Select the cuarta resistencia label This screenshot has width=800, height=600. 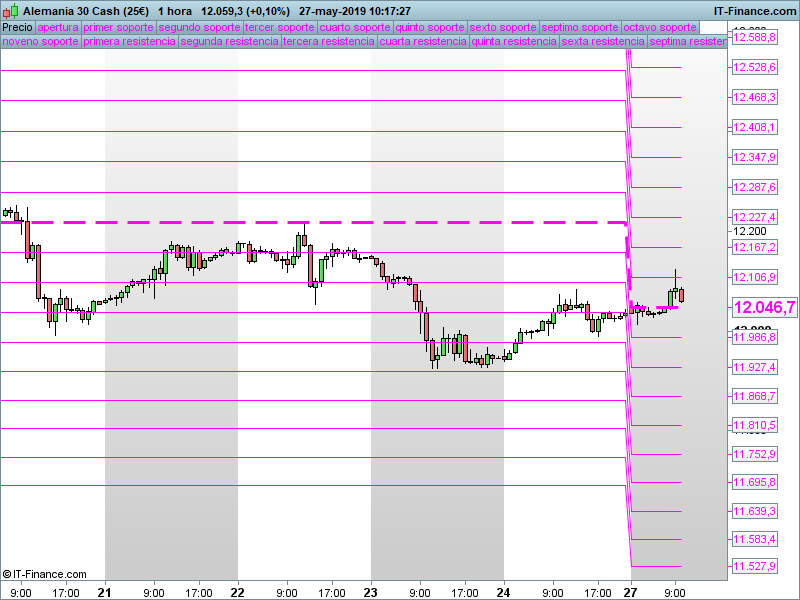click(423, 41)
